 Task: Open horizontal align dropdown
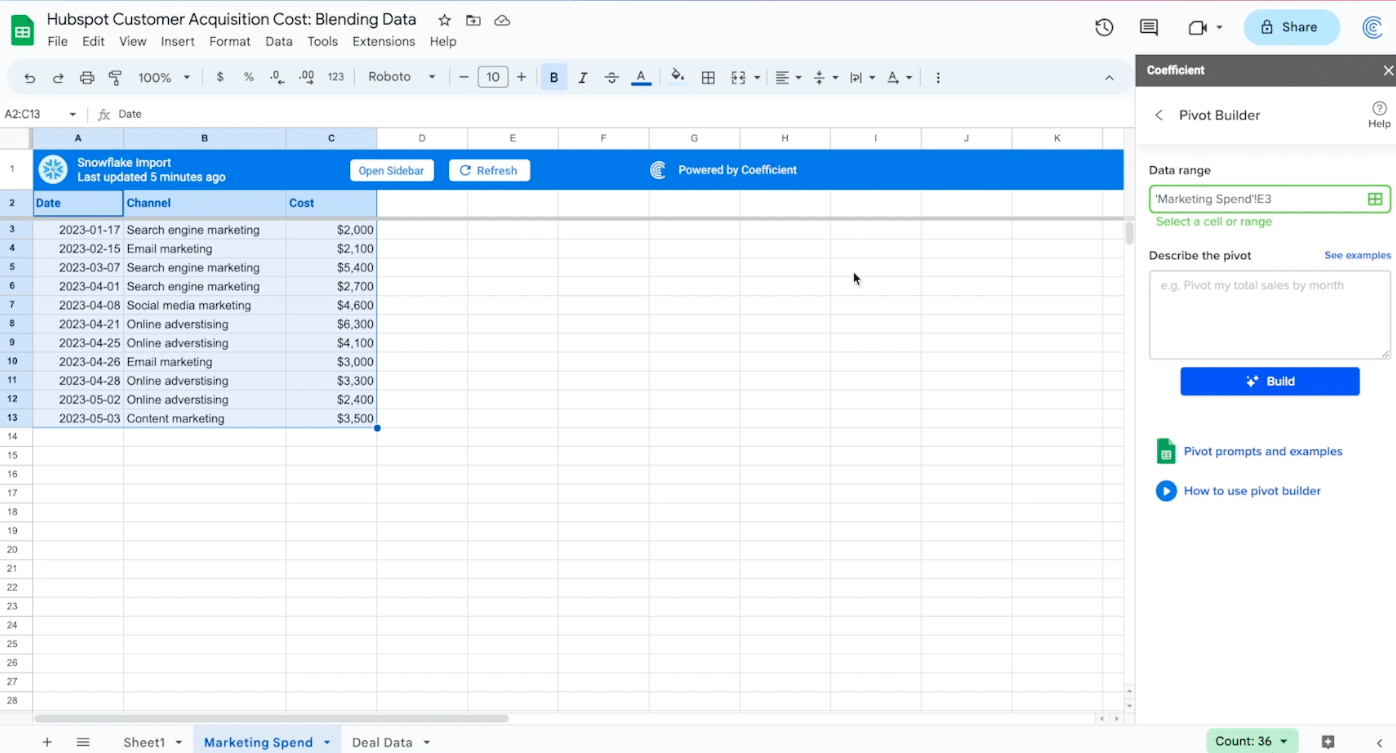[788, 77]
